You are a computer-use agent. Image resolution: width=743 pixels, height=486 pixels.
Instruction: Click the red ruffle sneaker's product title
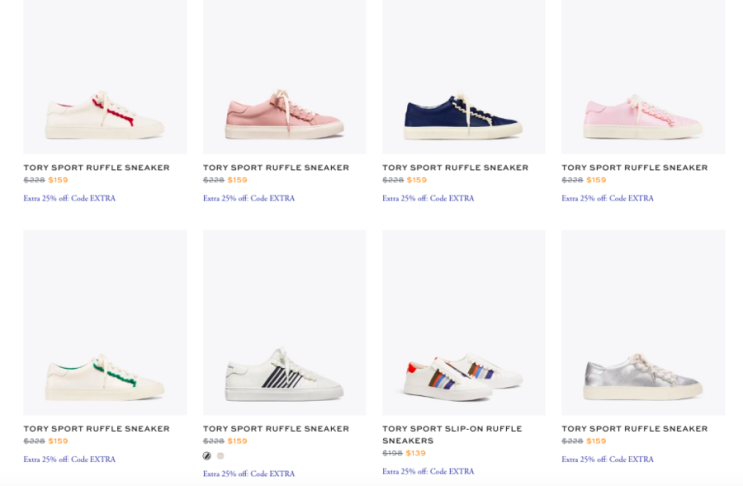(97, 168)
